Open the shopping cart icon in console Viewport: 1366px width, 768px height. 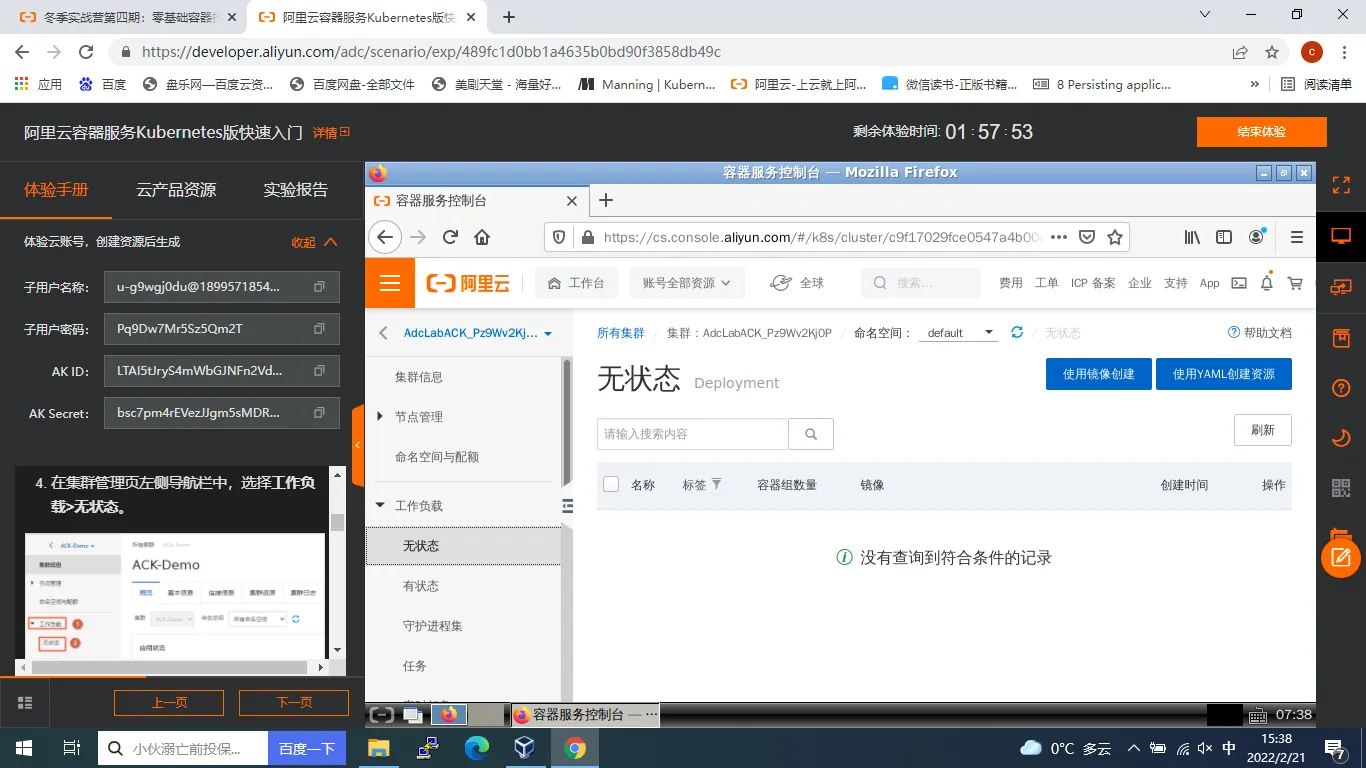pos(1295,283)
